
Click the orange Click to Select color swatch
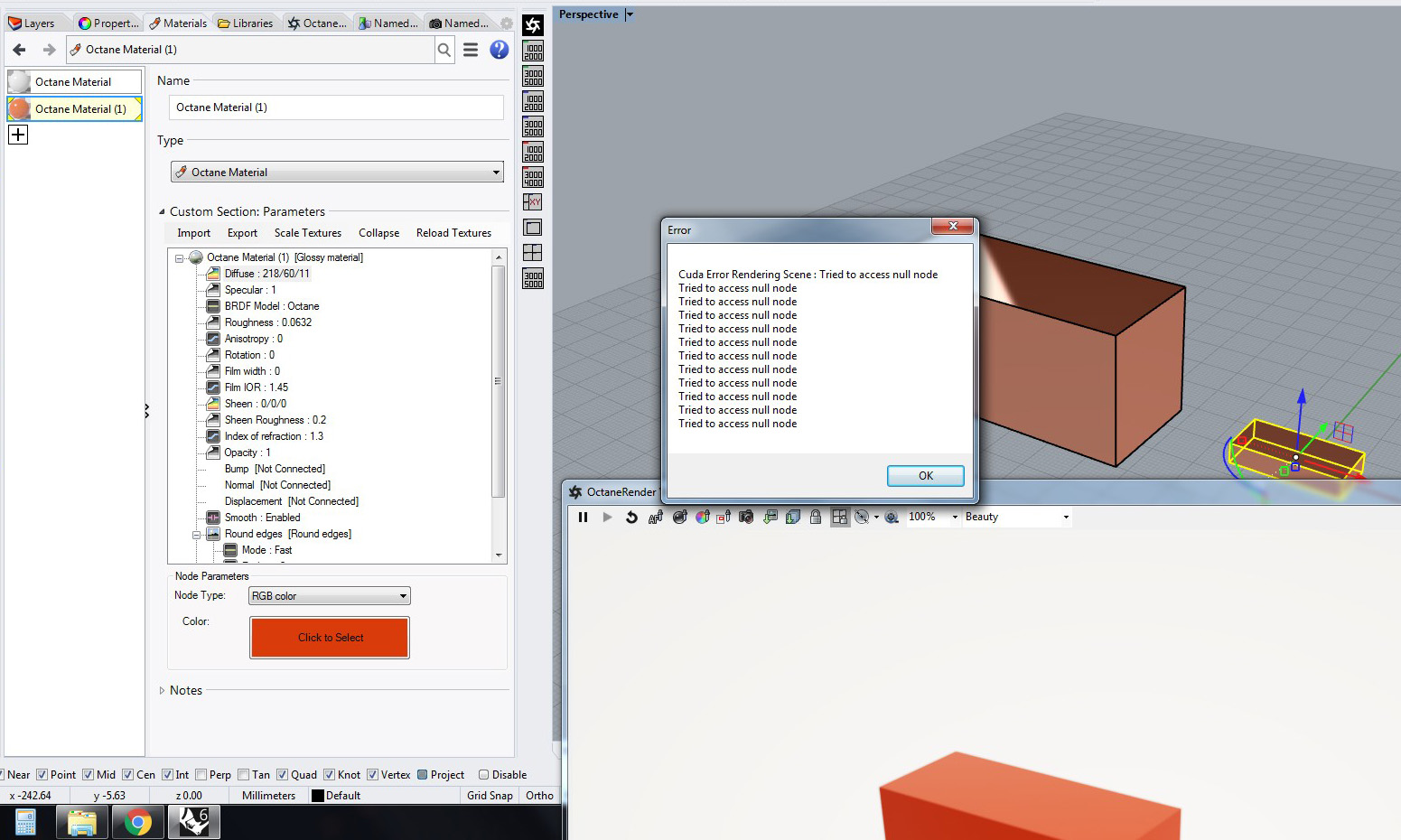[330, 638]
